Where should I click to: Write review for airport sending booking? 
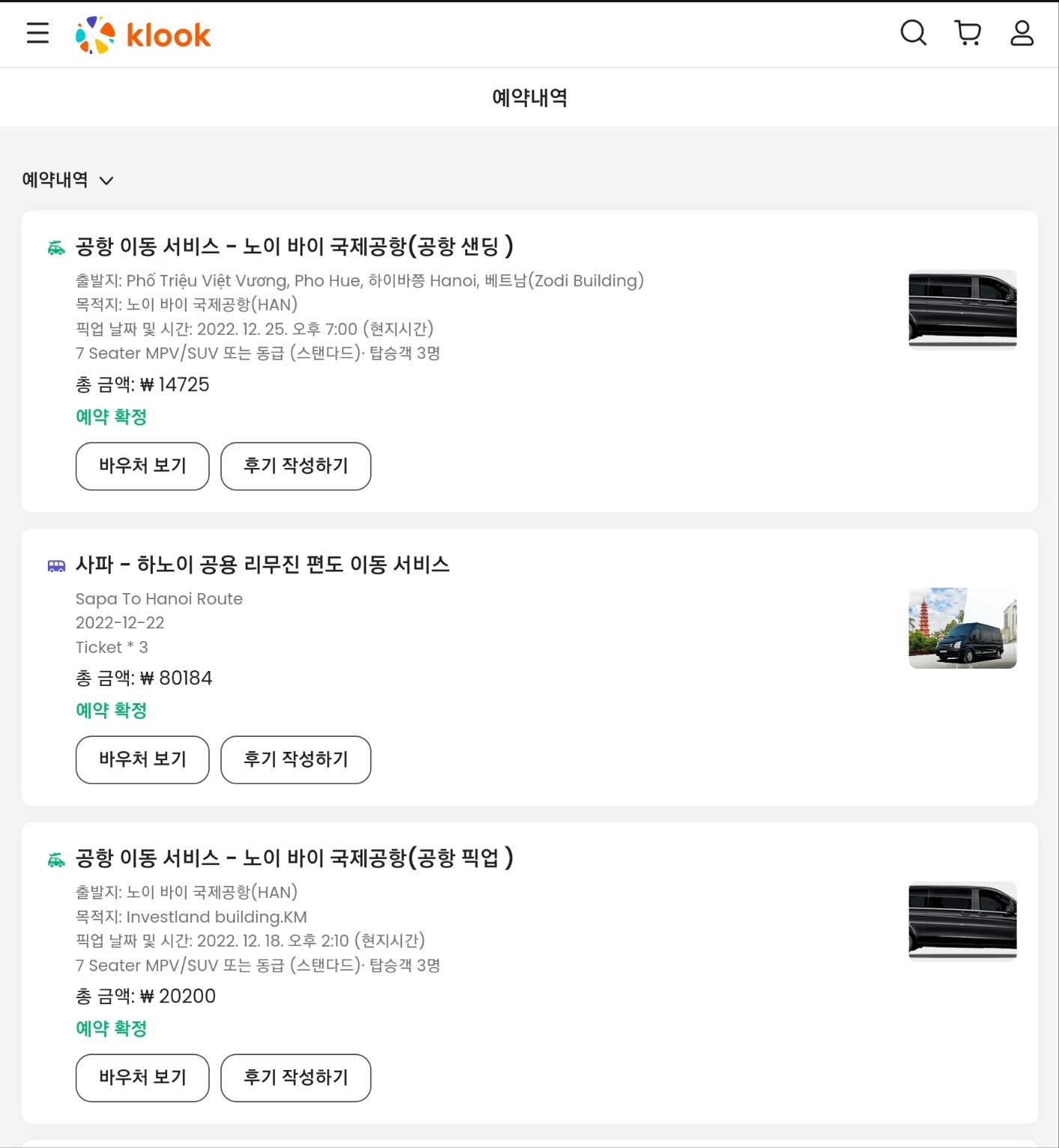[296, 466]
